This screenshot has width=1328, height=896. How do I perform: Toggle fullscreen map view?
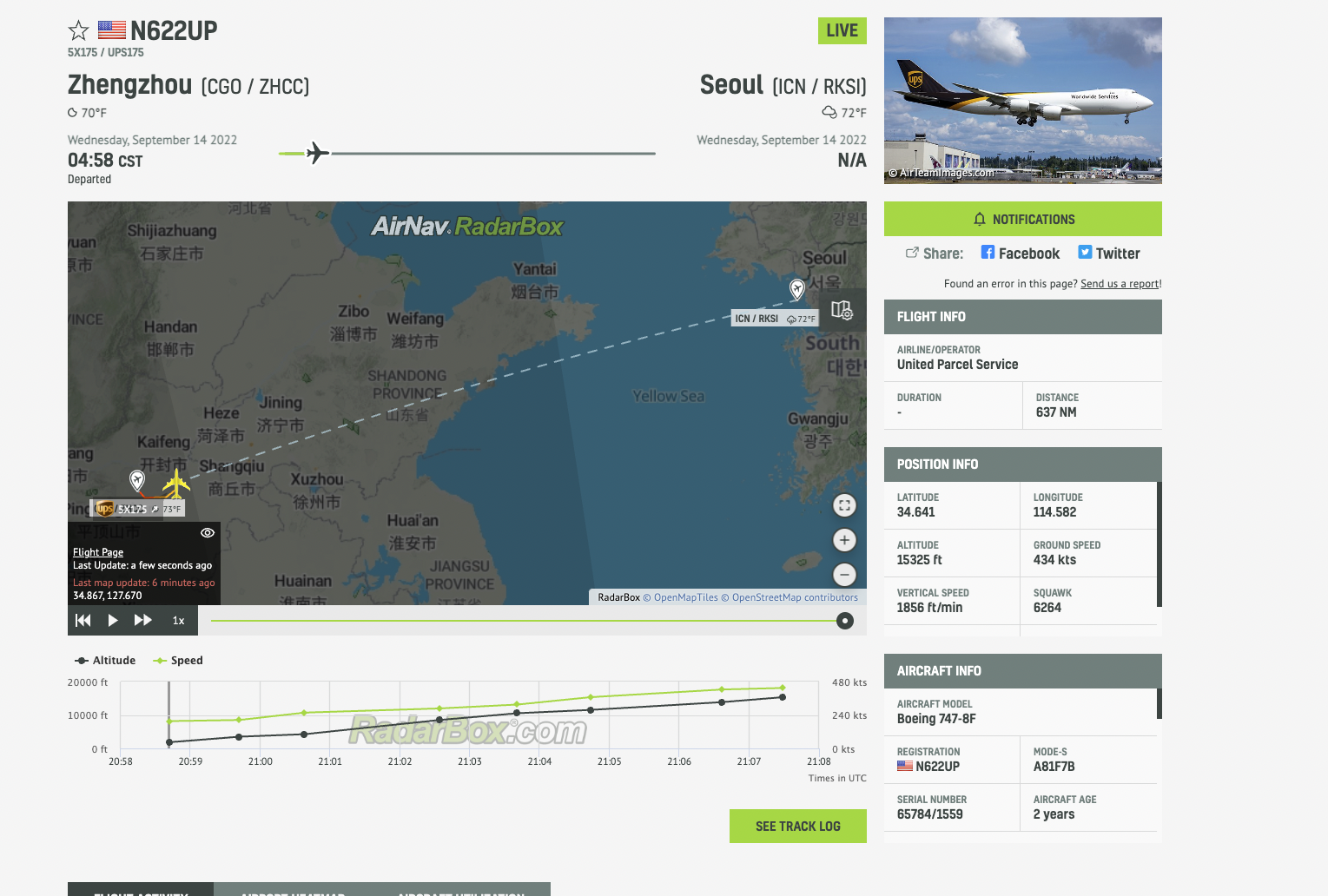click(844, 505)
